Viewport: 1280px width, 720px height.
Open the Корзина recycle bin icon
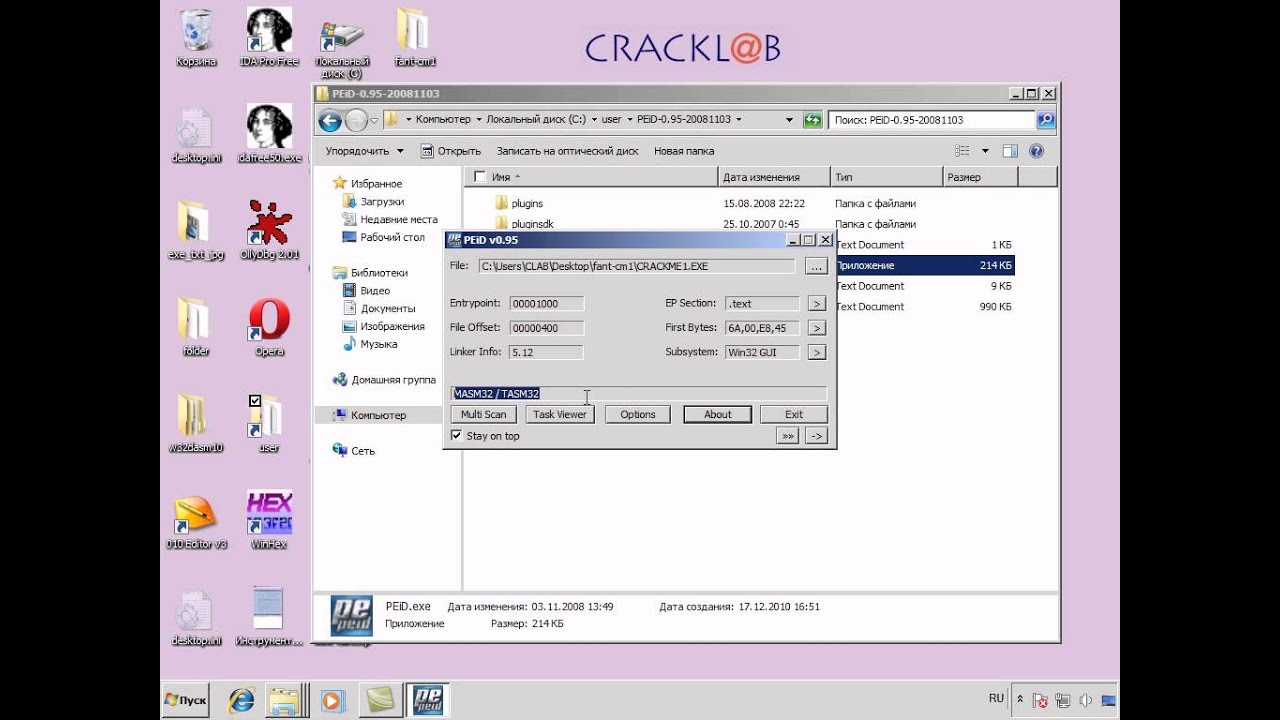196,38
